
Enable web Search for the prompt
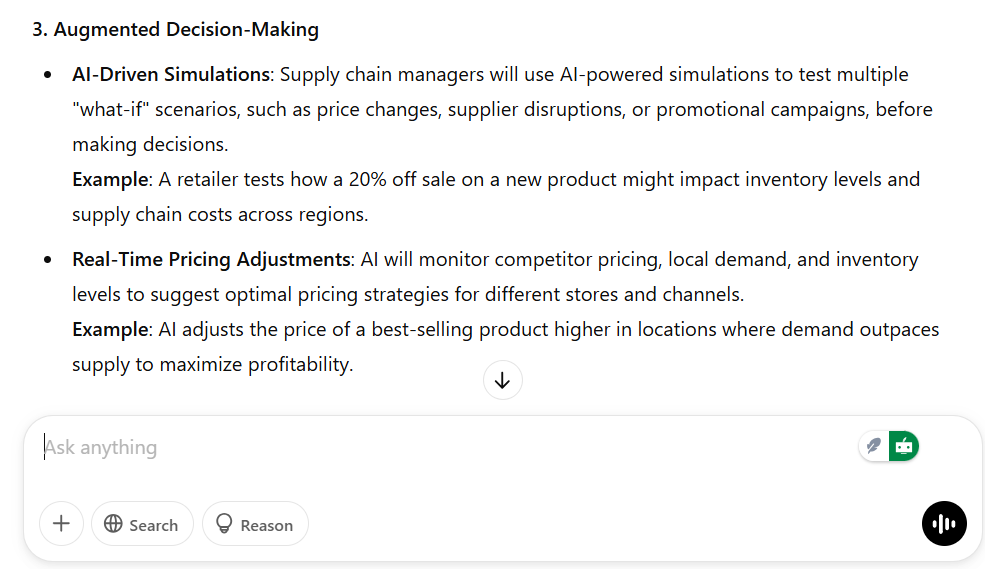[x=143, y=524]
